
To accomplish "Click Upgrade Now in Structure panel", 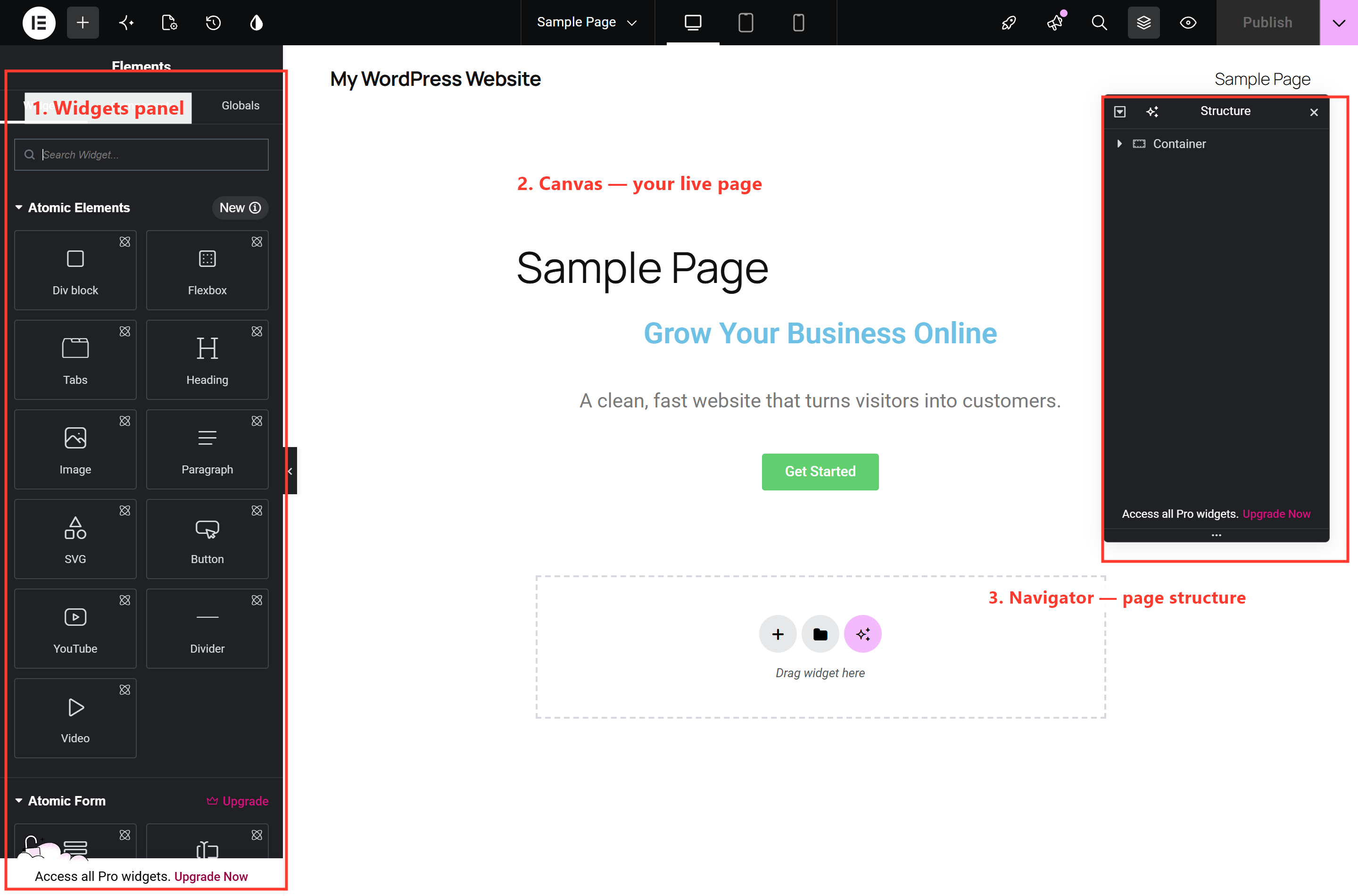I will pyautogui.click(x=1276, y=514).
